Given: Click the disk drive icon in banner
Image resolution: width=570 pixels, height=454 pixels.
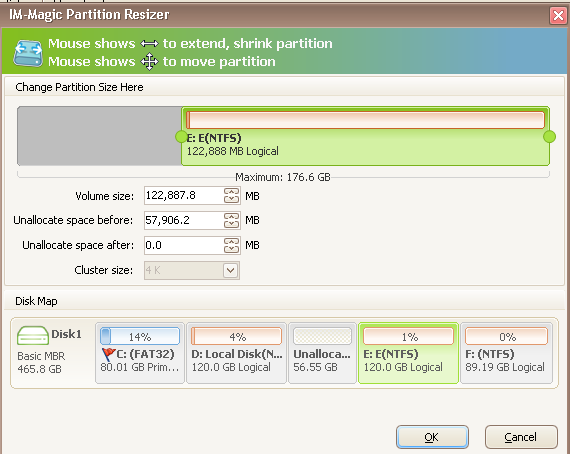Looking at the screenshot, I should point(28,53).
